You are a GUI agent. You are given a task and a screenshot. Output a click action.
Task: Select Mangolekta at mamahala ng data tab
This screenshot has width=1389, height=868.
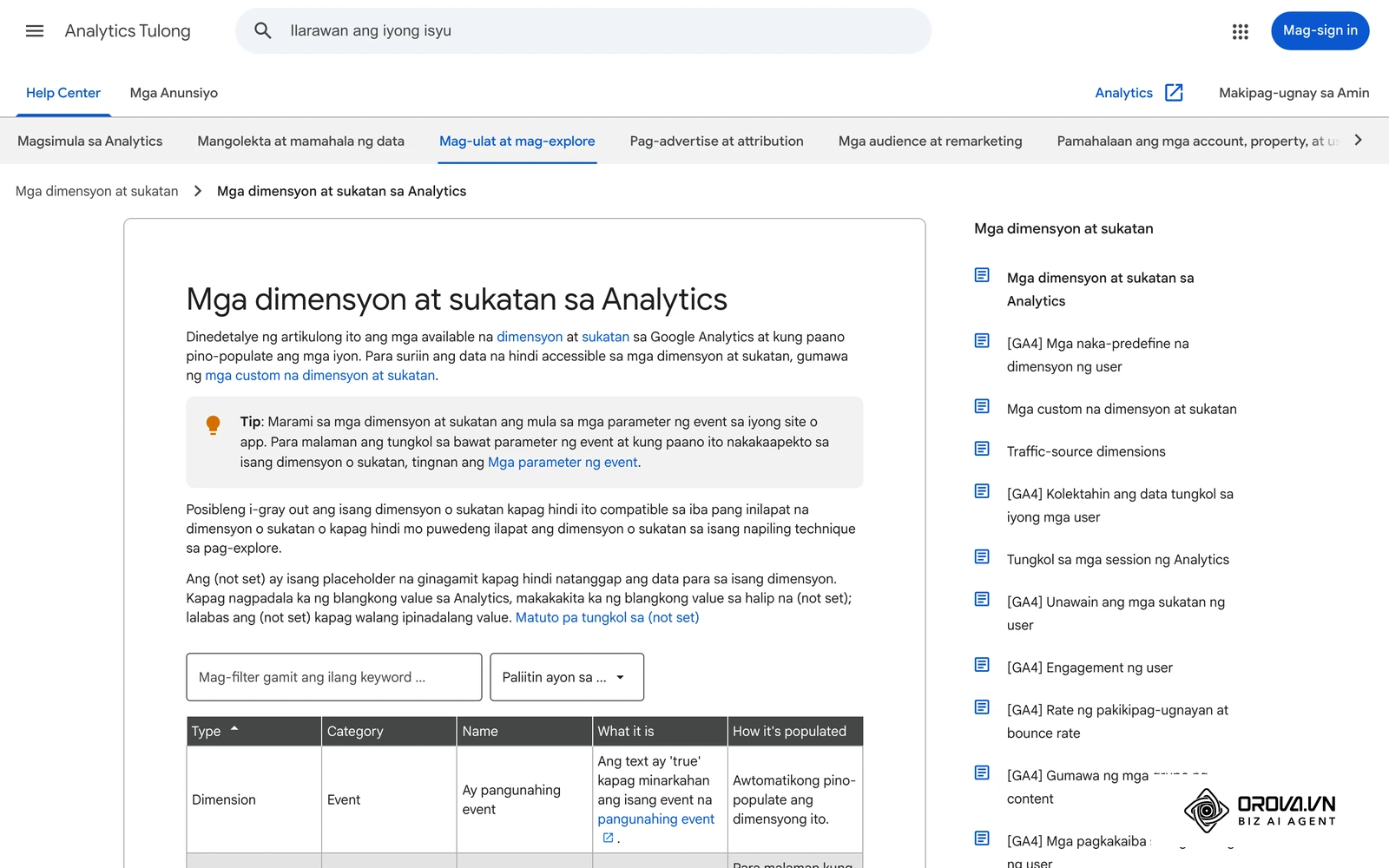[301, 141]
